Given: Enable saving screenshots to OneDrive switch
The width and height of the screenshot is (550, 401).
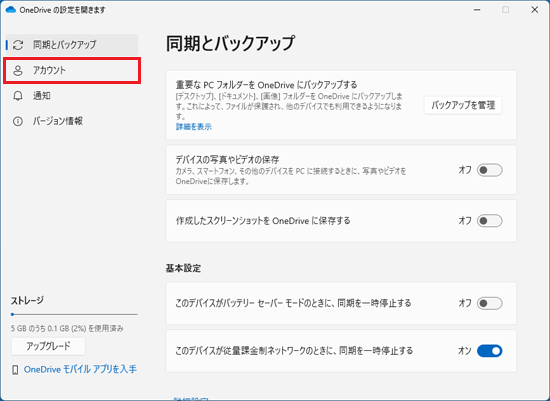Looking at the screenshot, I should point(490,221).
